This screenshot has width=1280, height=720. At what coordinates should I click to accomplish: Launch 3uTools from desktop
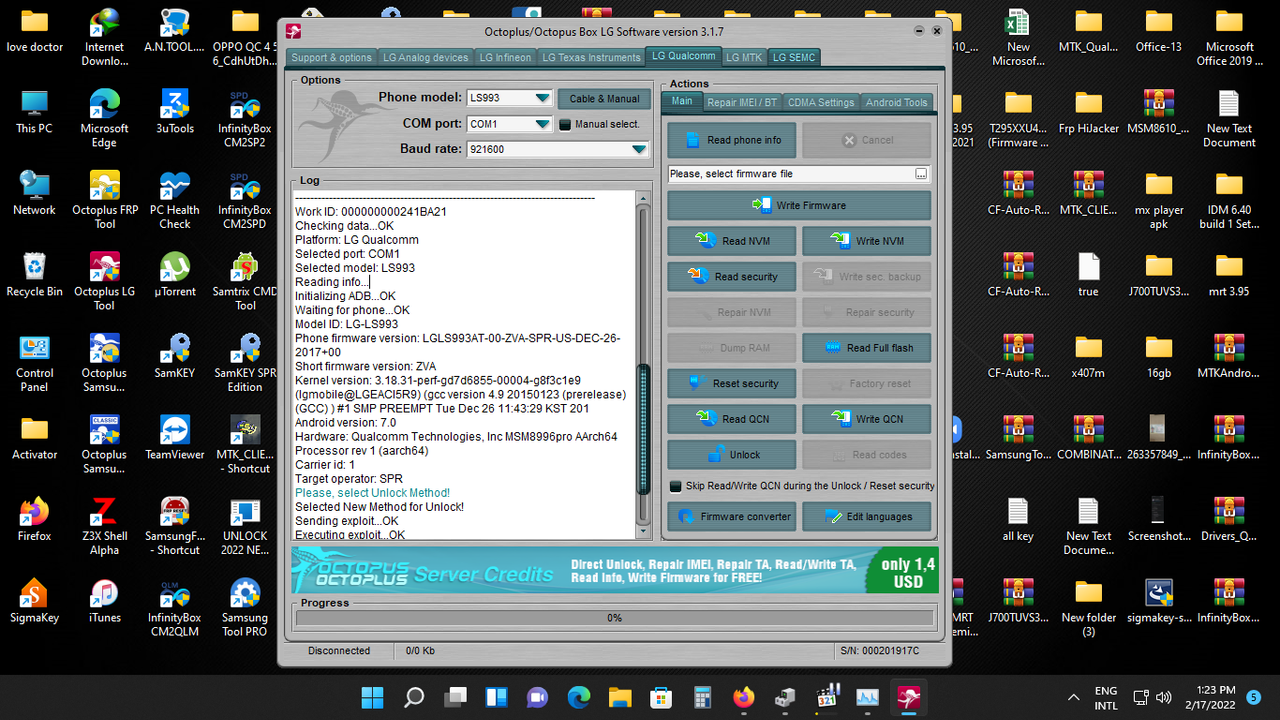click(175, 110)
